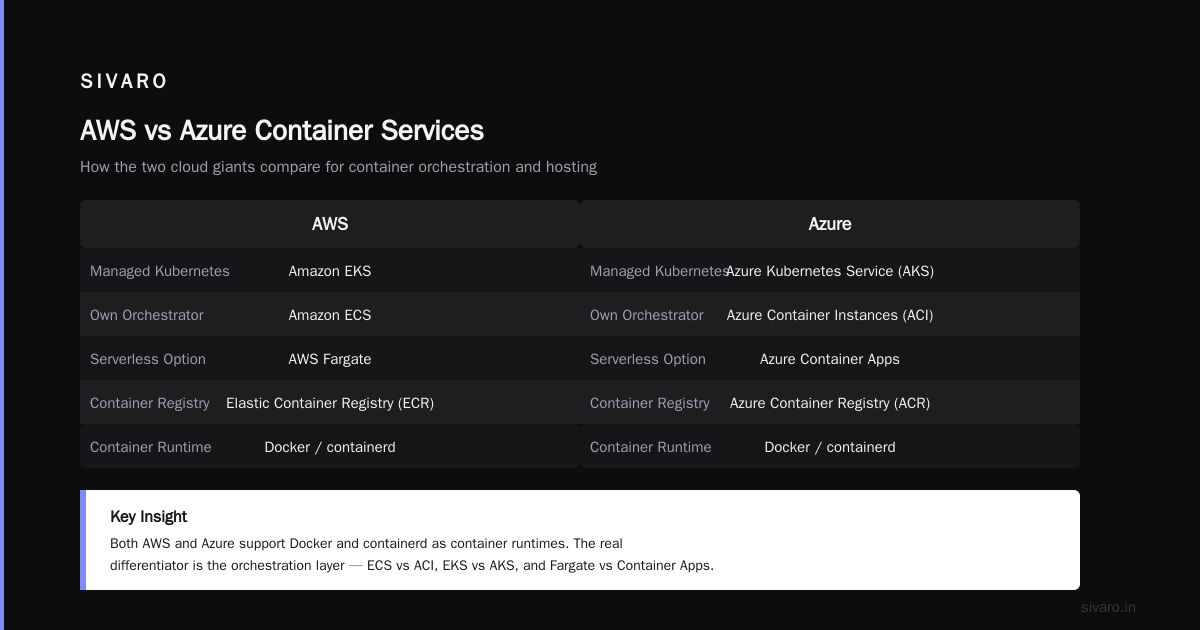Click the Amazon EKS cell
This screenshot has height=630, width=1200.
point(330,271)
